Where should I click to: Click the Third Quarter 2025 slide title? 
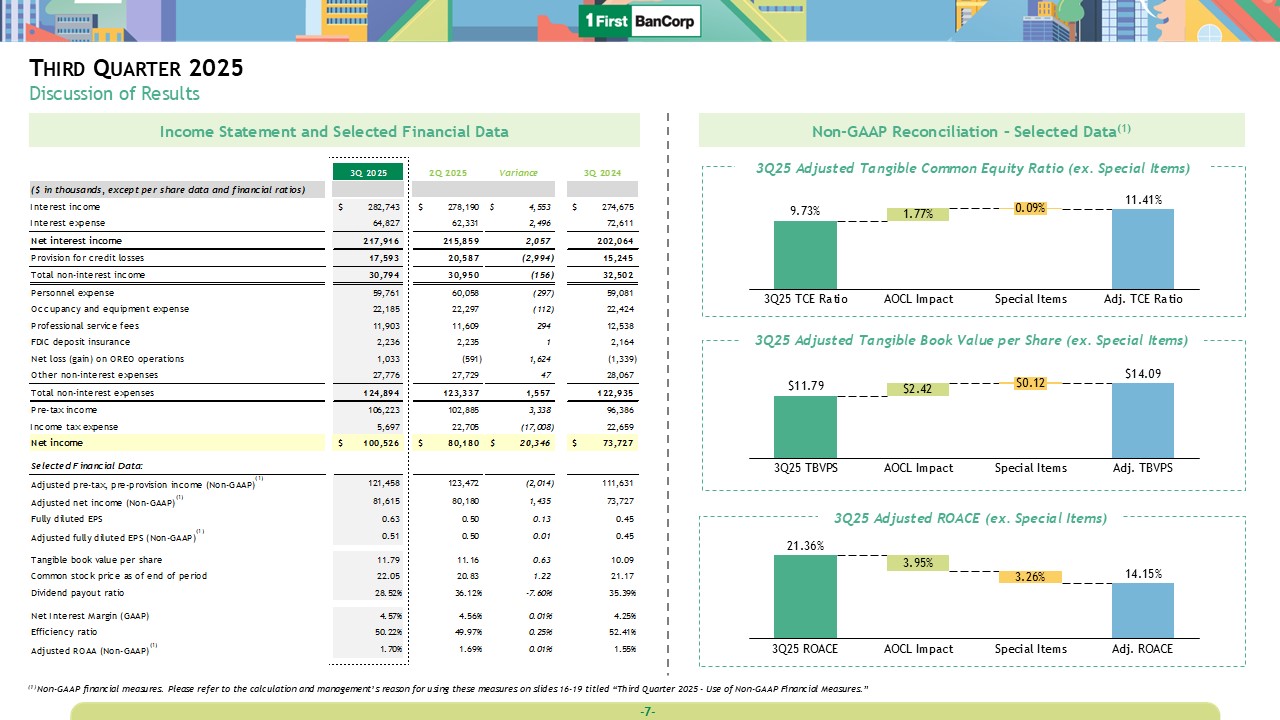[x=136, y=69]
